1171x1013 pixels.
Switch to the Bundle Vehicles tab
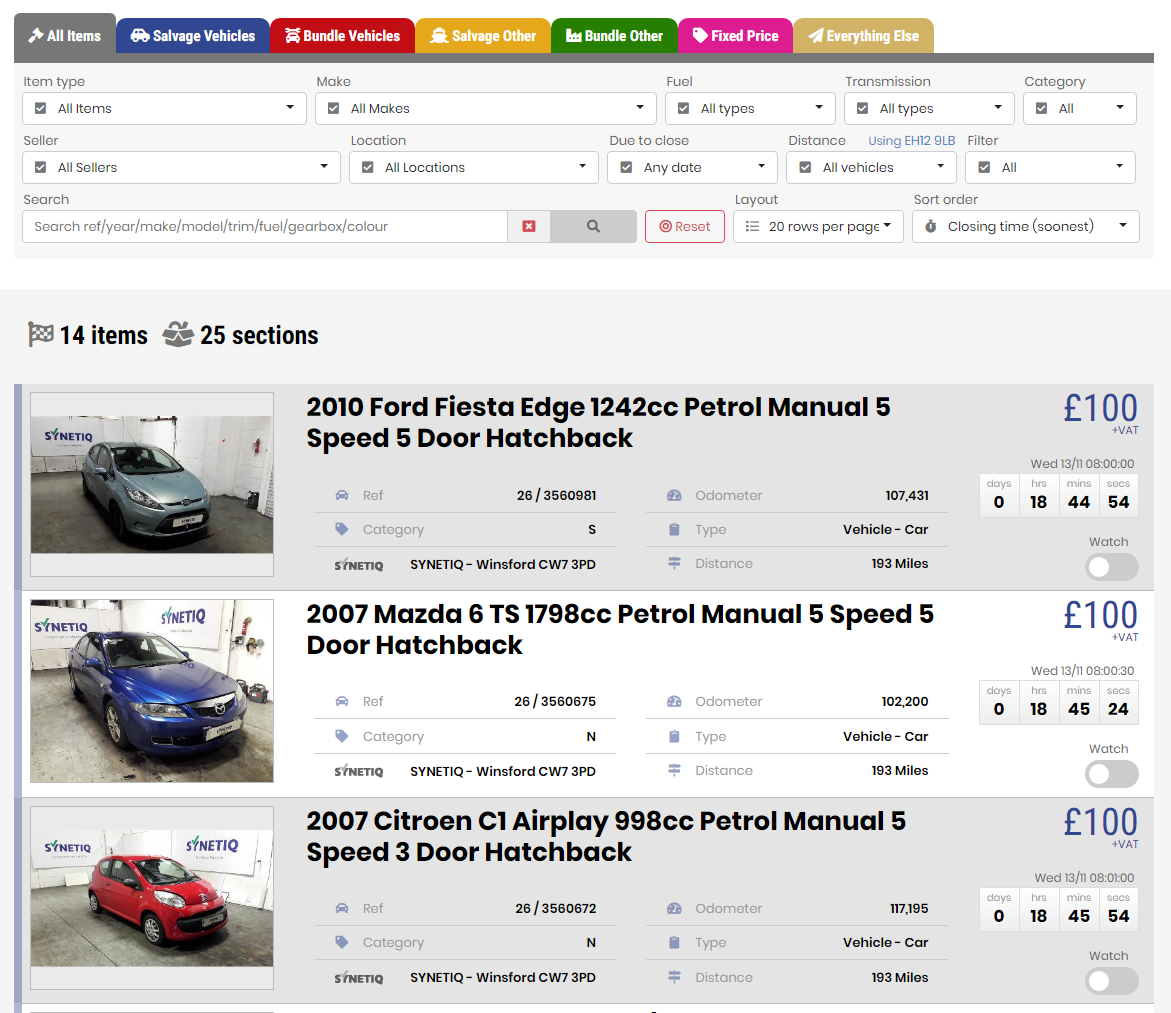343,36
